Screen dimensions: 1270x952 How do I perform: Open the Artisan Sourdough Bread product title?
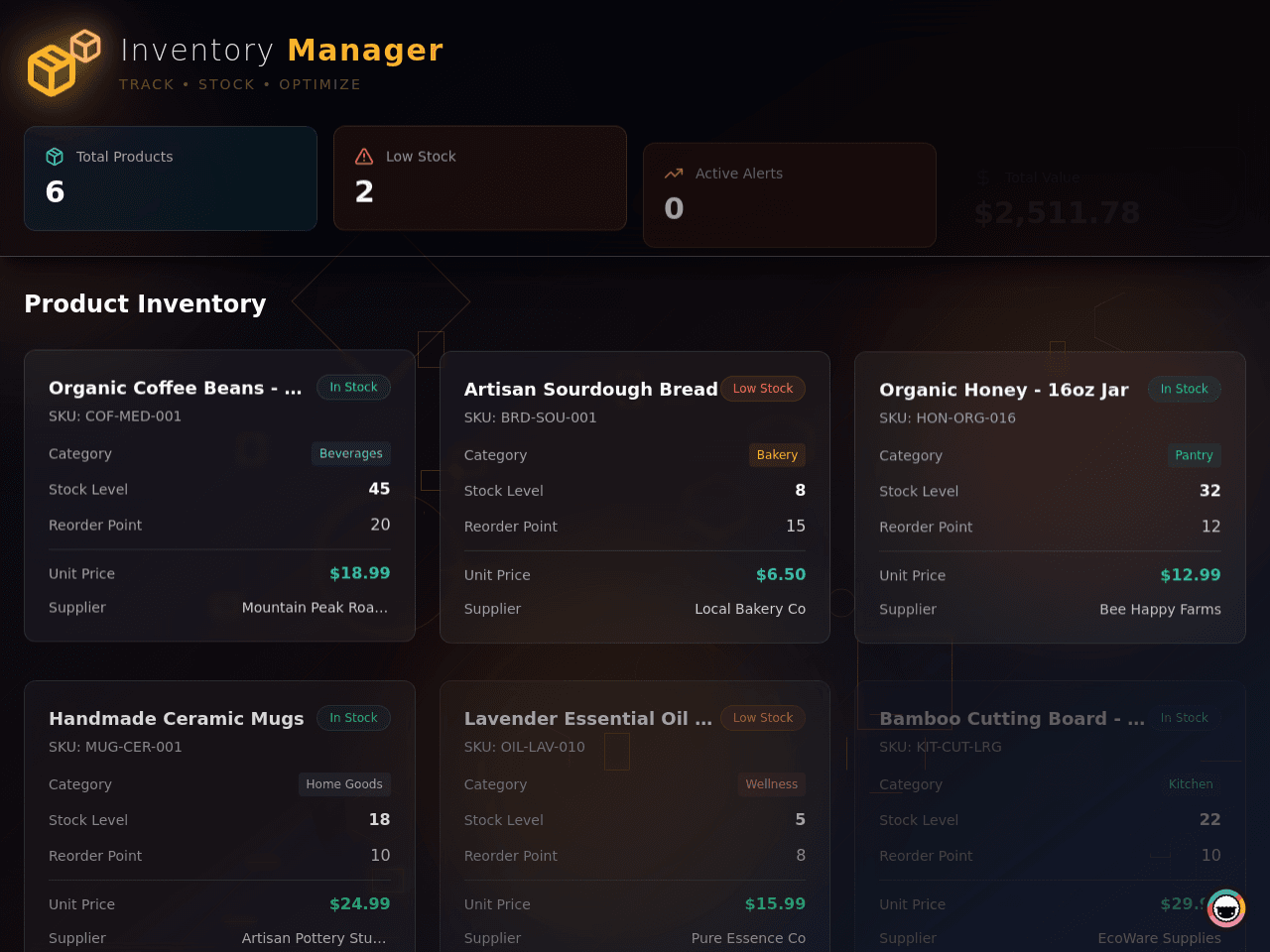(590, 390)
